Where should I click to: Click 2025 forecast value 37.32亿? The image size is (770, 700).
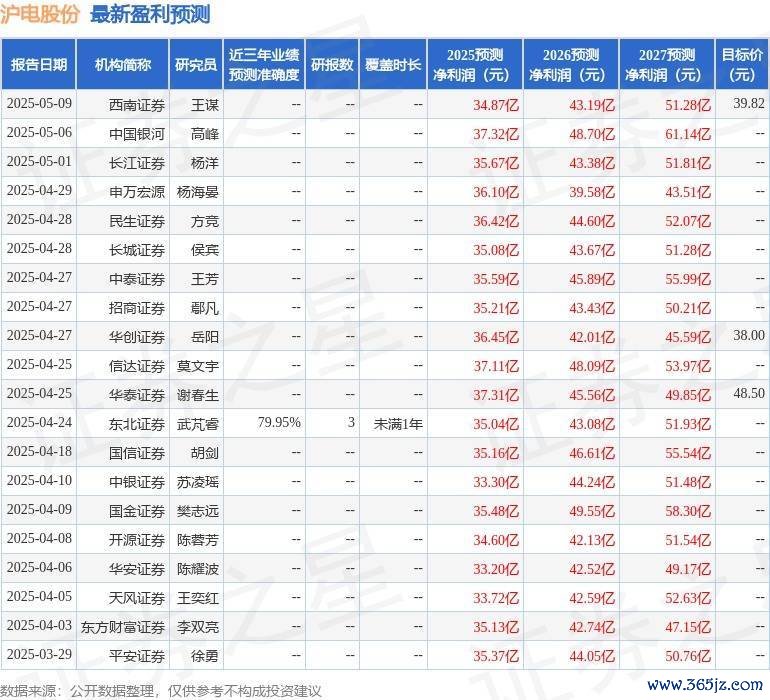[496, 134]
